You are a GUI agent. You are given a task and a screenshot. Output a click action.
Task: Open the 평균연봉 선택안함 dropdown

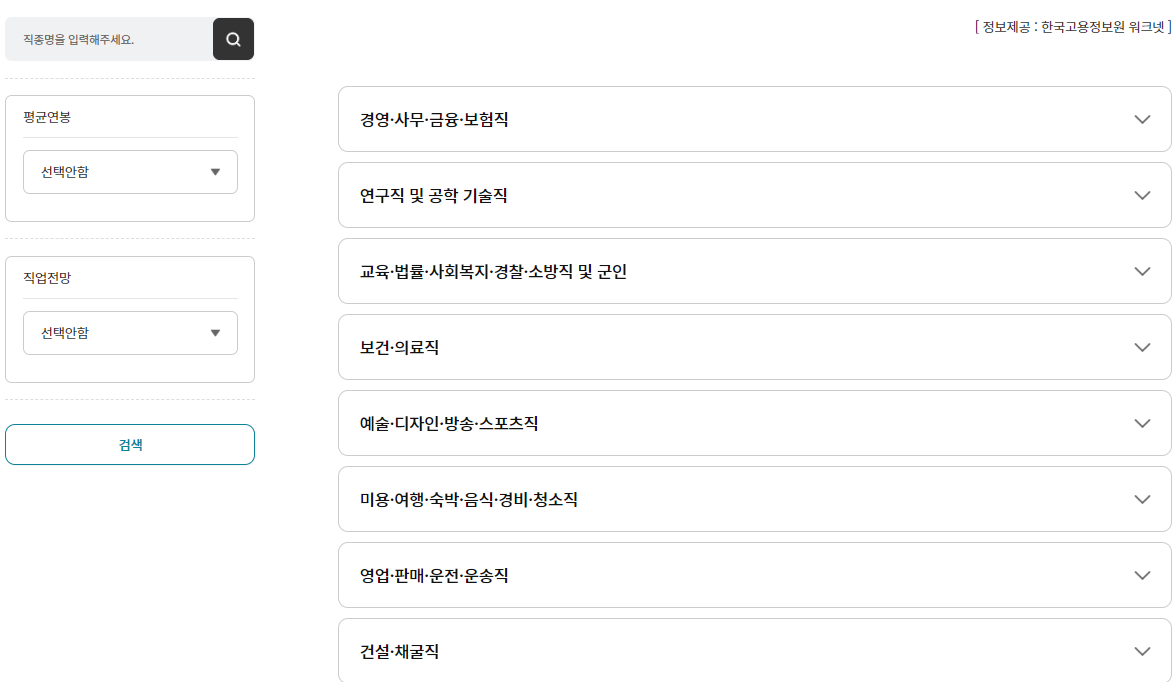pyautogui.click(x=130, y=172)
